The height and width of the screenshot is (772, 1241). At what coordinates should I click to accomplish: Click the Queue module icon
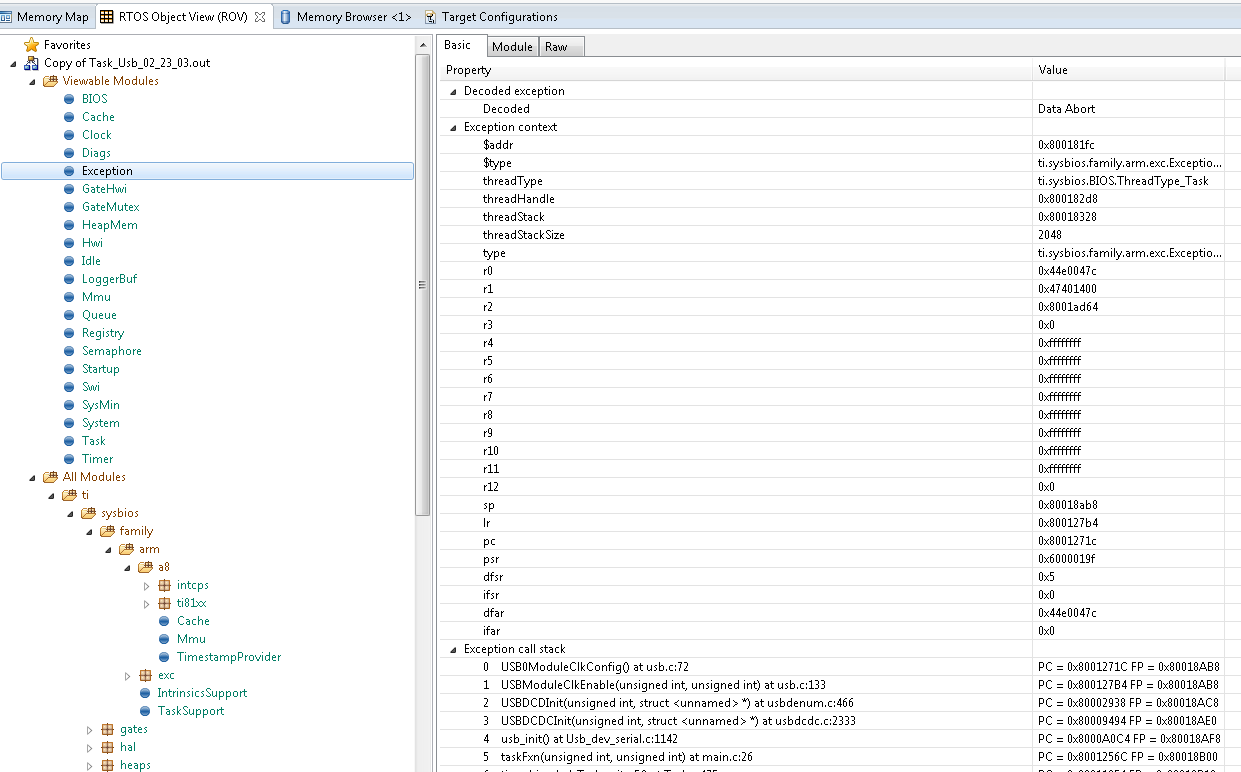[x=69, y=315]
